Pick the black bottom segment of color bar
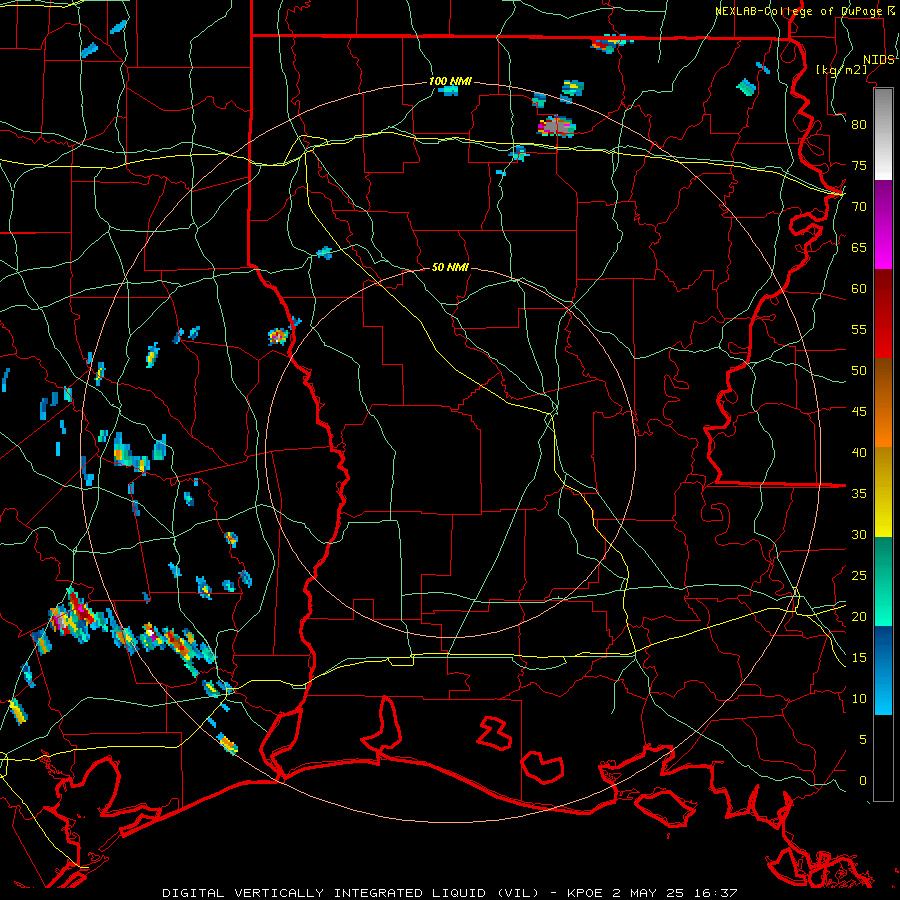Image resolution: width=900 pixels, height=900 pixels. (x=883, y=758)
